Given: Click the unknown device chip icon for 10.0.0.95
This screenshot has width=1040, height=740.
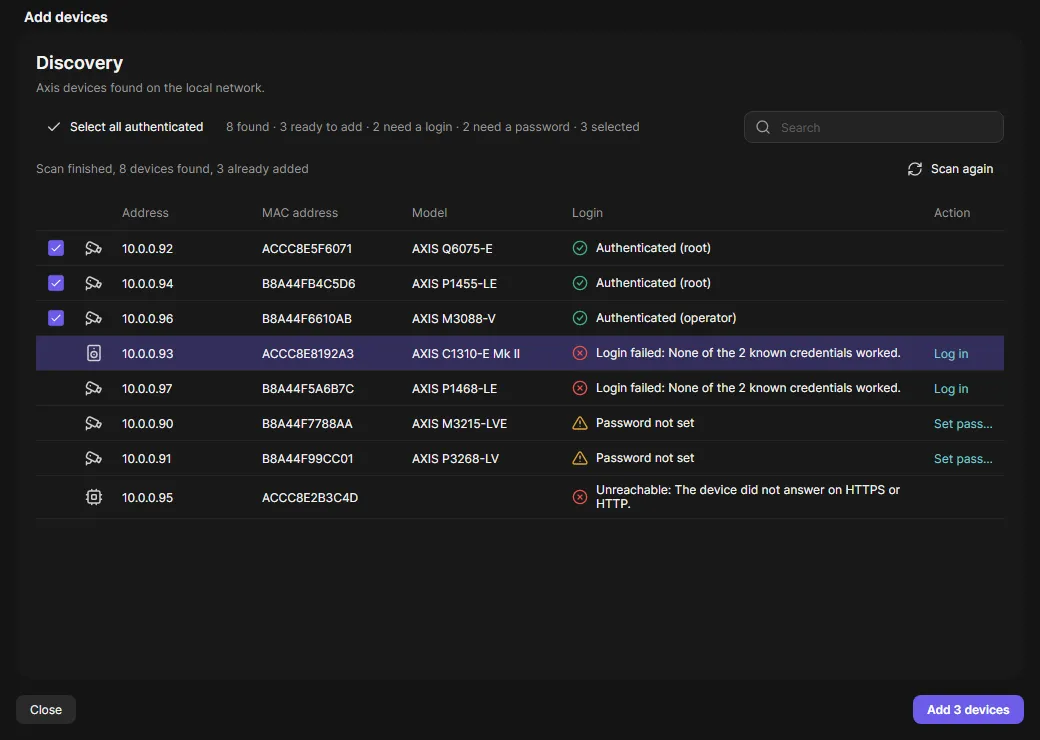Looking at the screenshot, I should [94, 497].
